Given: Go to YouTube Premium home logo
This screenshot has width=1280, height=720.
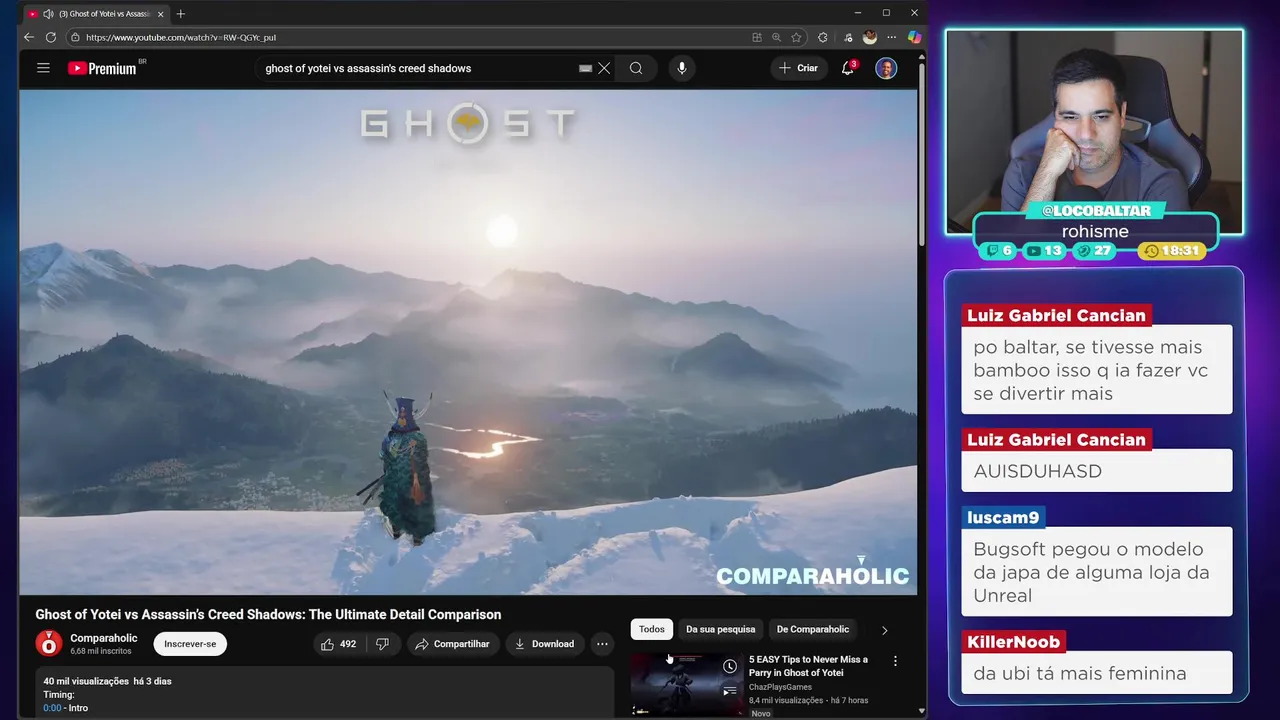Looking at the screenshot, I should [102, 68].
